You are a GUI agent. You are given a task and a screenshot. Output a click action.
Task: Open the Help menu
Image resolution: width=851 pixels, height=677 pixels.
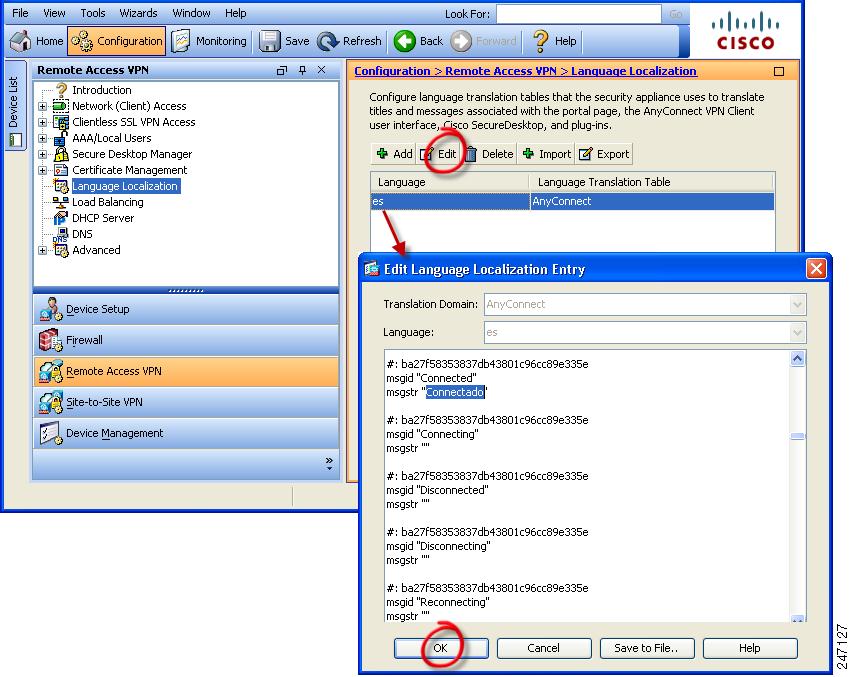click(236, 13)
